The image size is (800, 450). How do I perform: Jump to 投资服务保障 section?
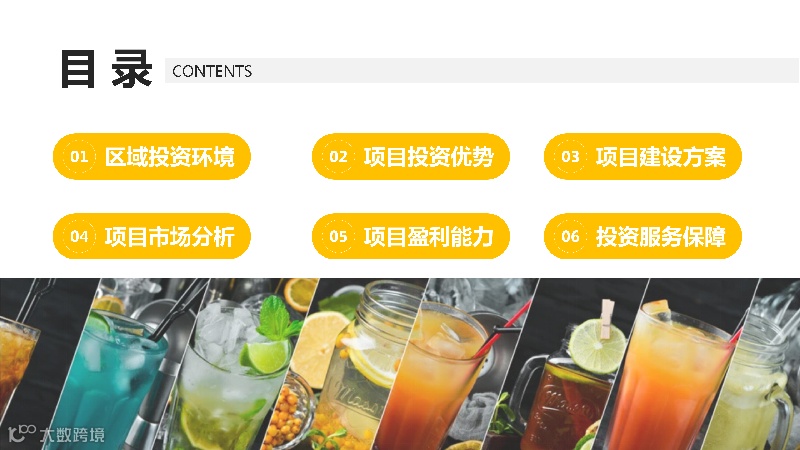[x=643, y=236]
